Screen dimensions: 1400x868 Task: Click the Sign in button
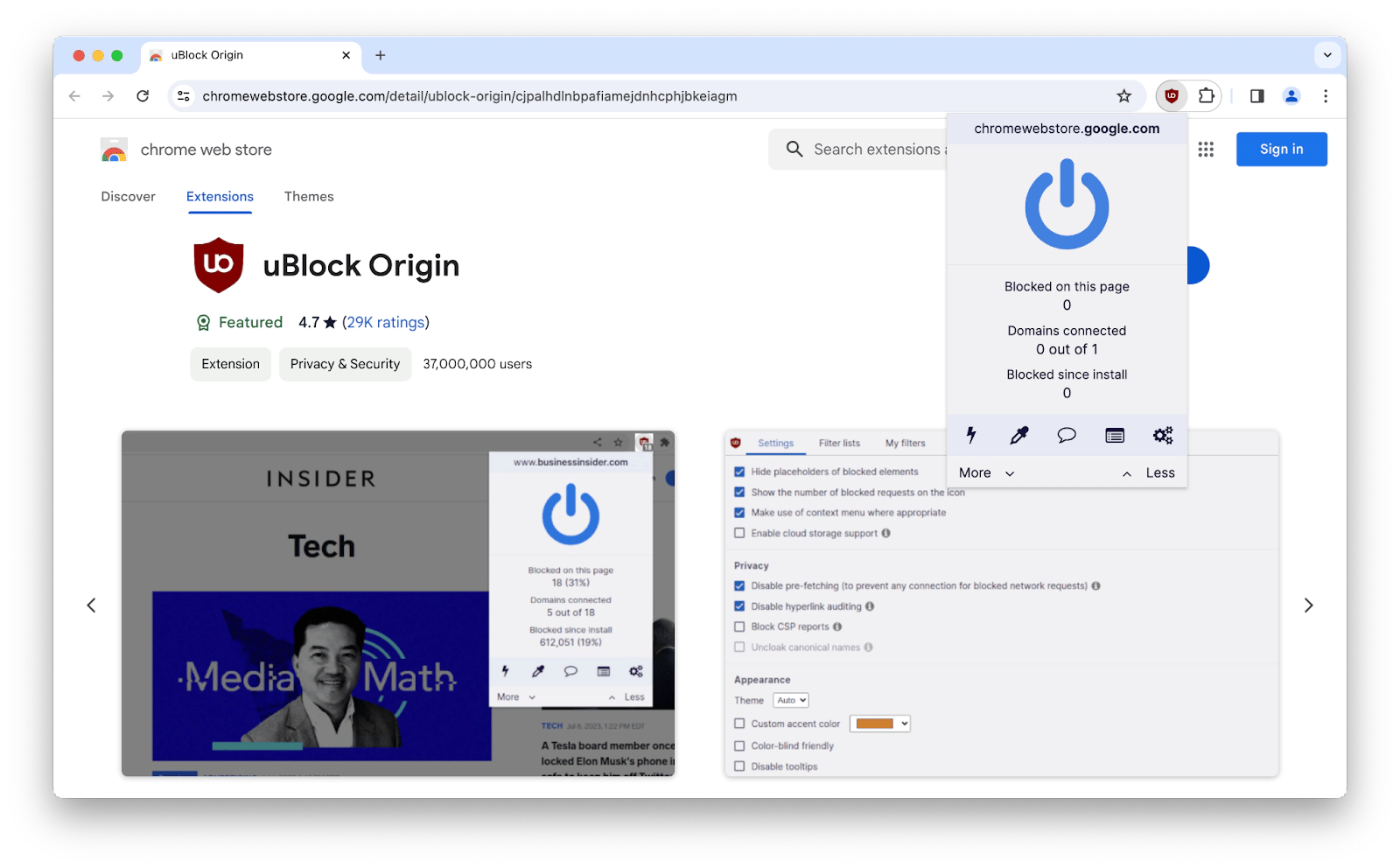(1282, 150)
